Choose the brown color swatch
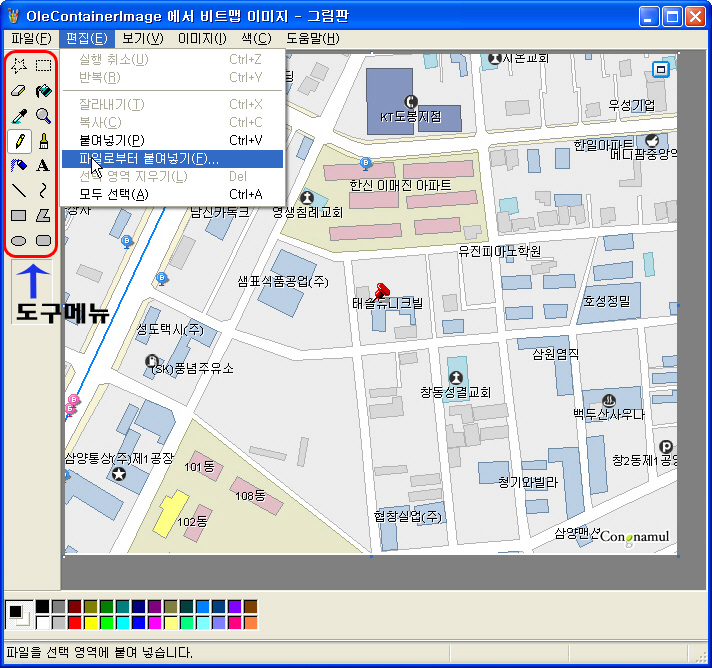712x668 pixels. [250, 606]
